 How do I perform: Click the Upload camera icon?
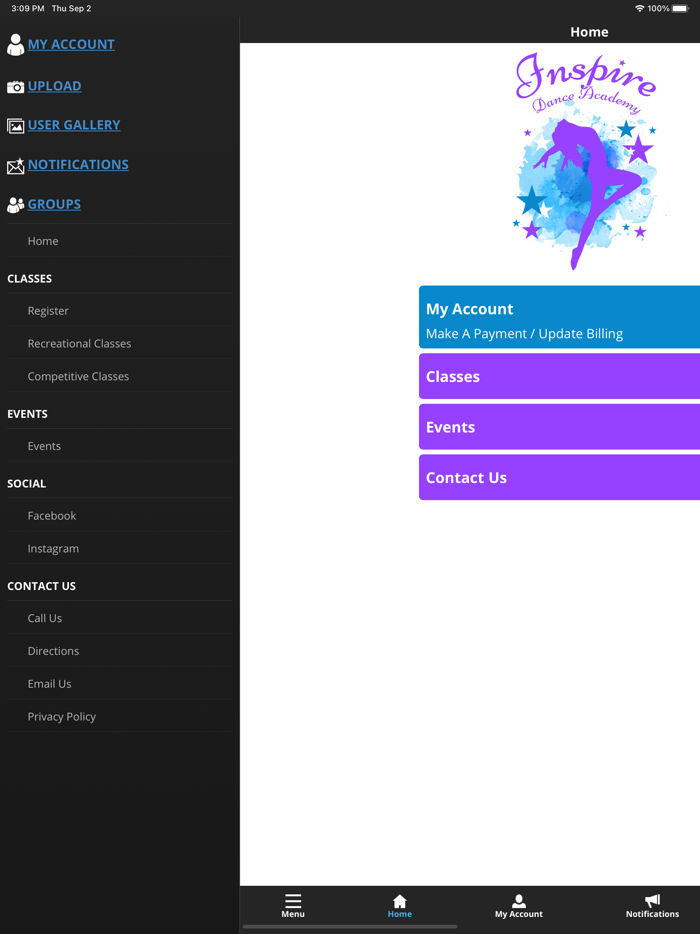pos(15,87)
